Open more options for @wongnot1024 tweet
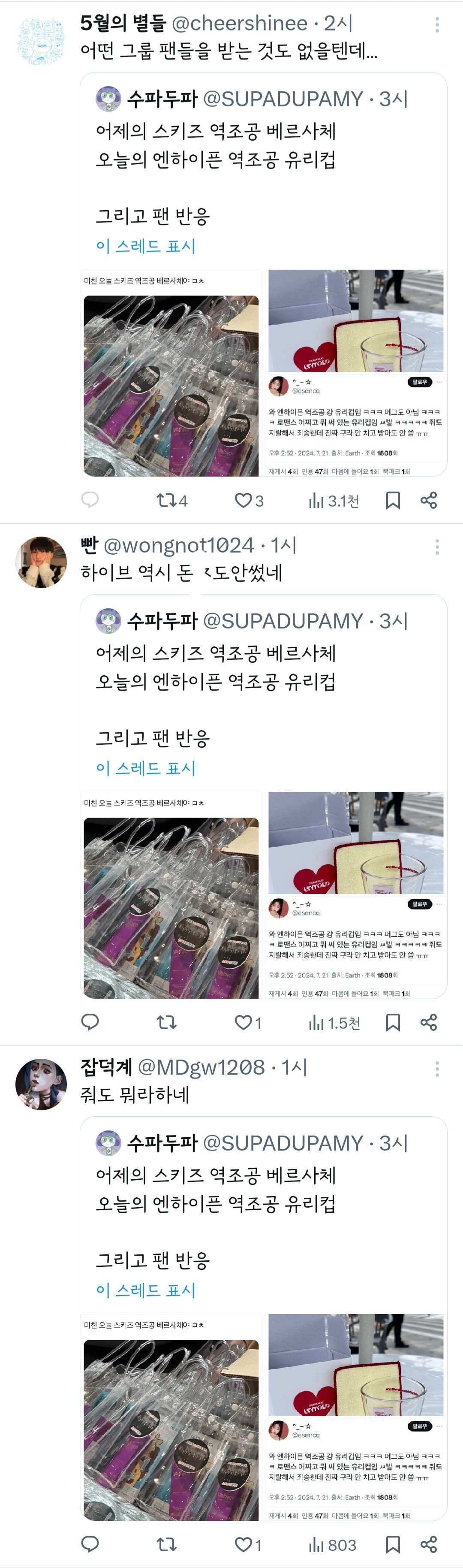This screenshot has width=463, height=1568. click(x=437, y=547)
